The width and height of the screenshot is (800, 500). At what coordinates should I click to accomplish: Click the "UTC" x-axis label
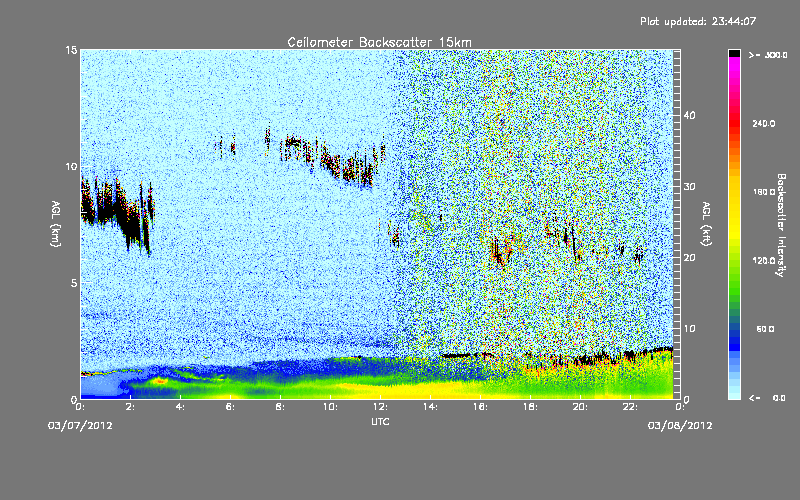(x=380, y=421)
